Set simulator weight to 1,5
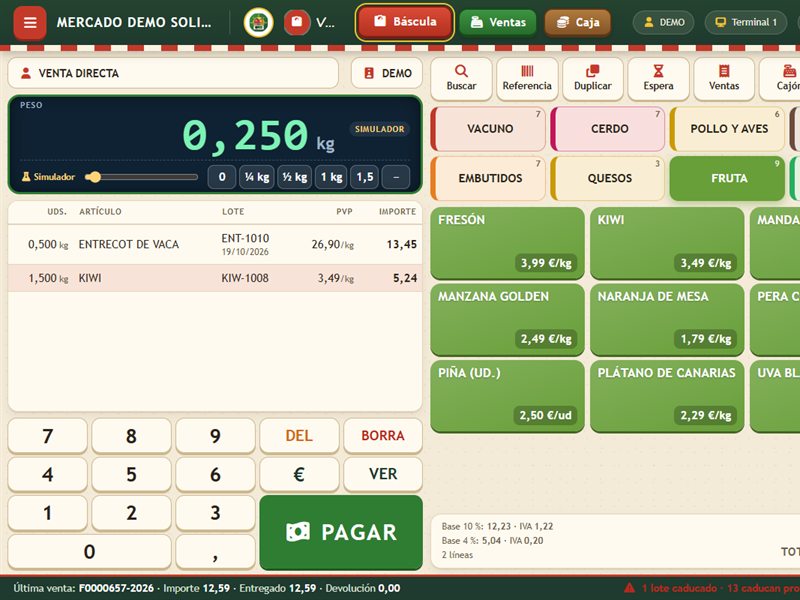Image resolution: width=800 pixels, height=600 pixels. click(x=364, y=177)
